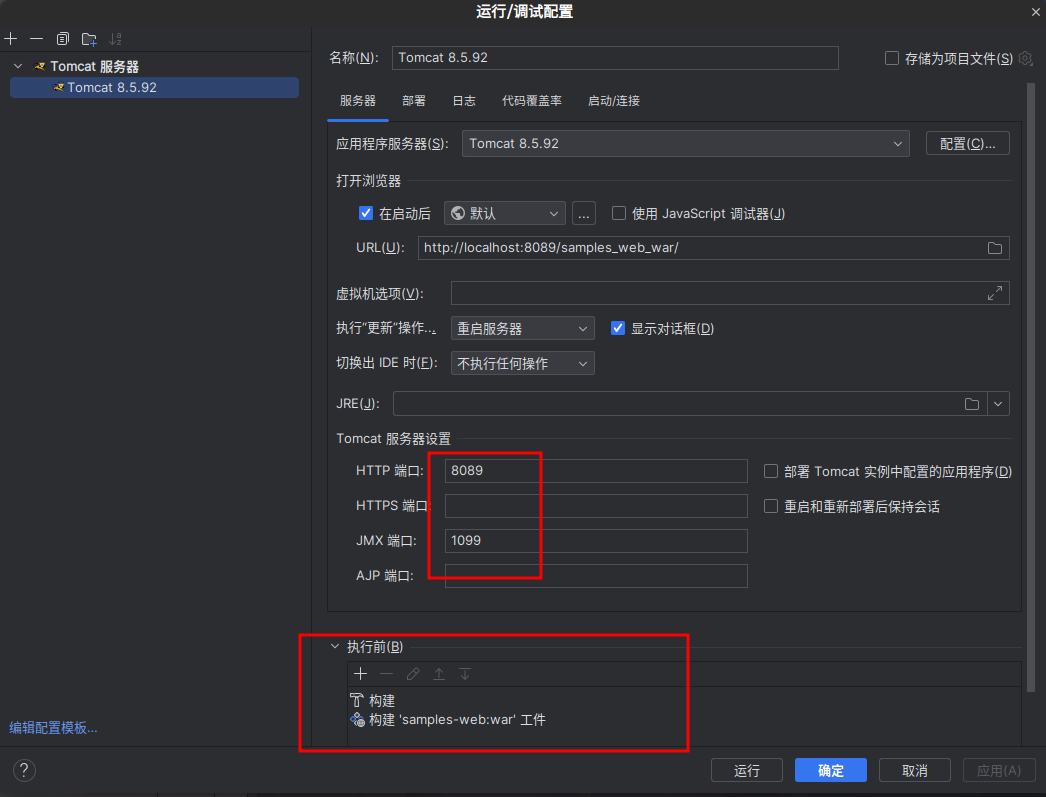Open the JRE dropdown arrow
Screen dimensions: 1046x797
pos(998,404)
